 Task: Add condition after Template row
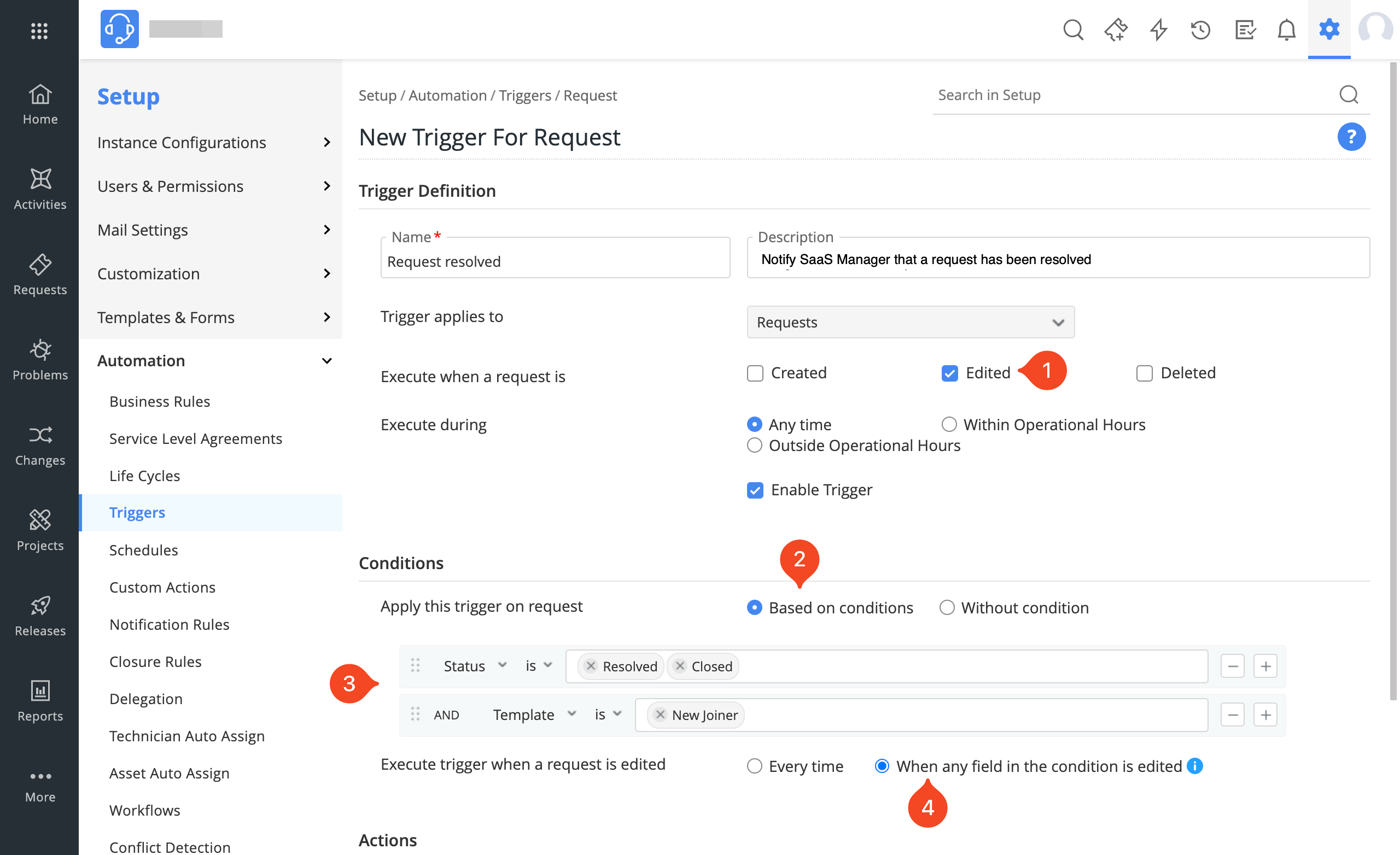(1265, 714)
